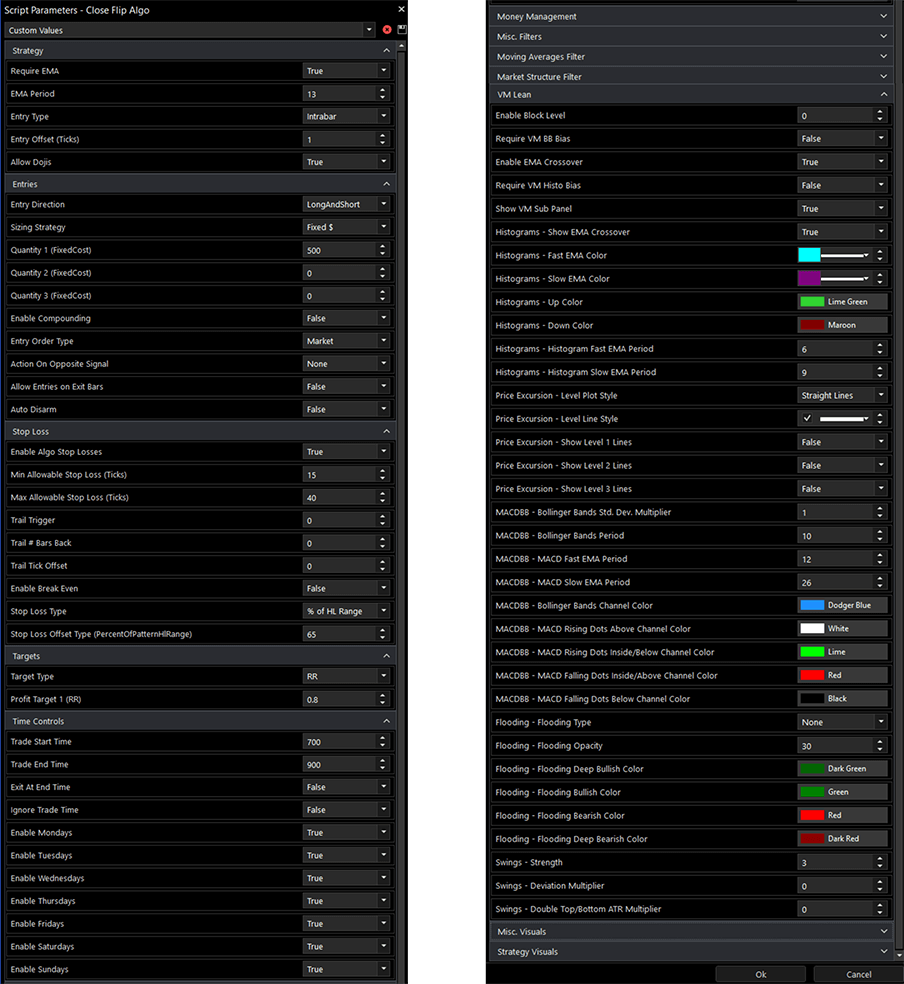The width and height of the screenshot is (904, 984).
Task: Toggle Price Excursion Level Line Style checkbox
Action: [808, 419]
